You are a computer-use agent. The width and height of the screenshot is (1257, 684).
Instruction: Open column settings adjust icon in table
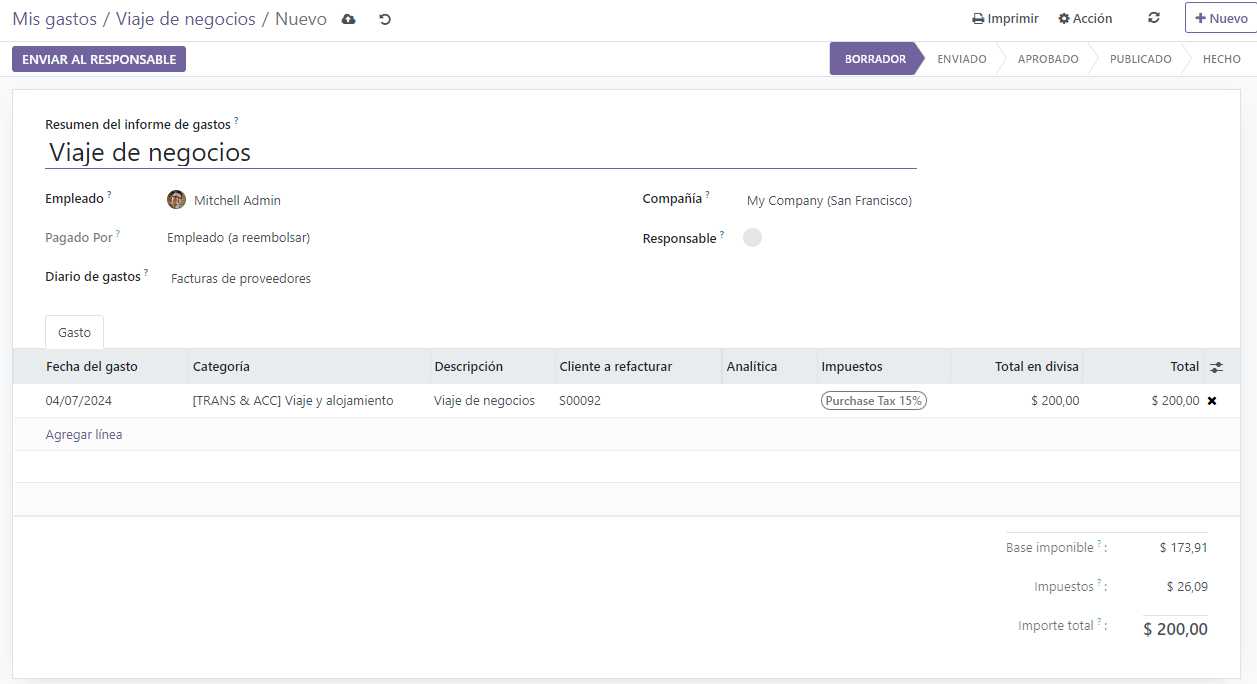[x=1216, y=367]
